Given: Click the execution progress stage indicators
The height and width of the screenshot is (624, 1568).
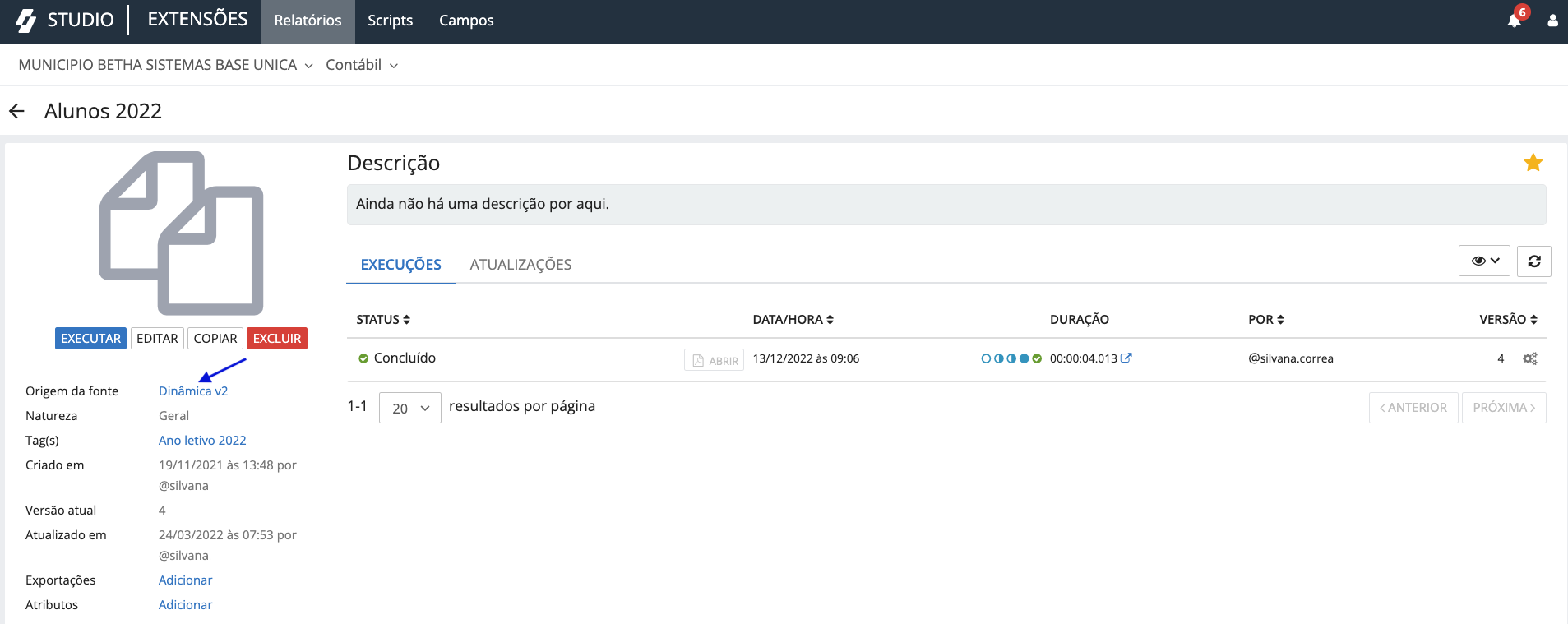Looking at the screenshot, I should [1011, 358].
